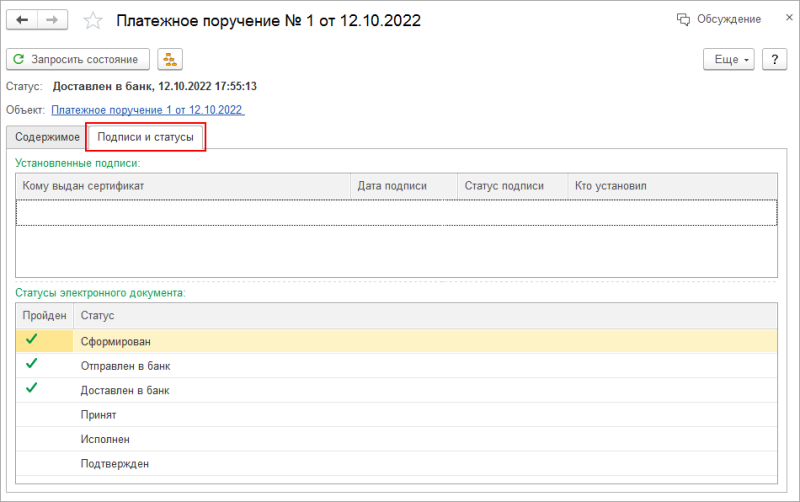Click the Дата подписи column header
Screen dimensions: 800x502
[x=404, y=186]
